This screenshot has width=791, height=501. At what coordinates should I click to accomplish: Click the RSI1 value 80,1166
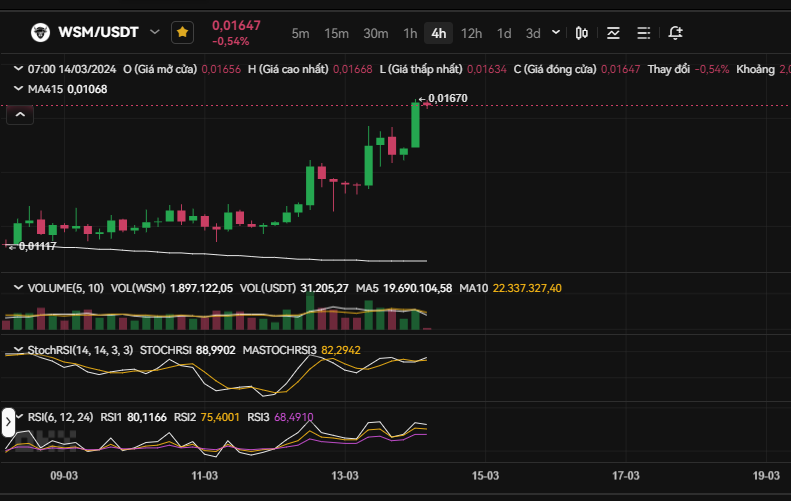coord(147,417)
